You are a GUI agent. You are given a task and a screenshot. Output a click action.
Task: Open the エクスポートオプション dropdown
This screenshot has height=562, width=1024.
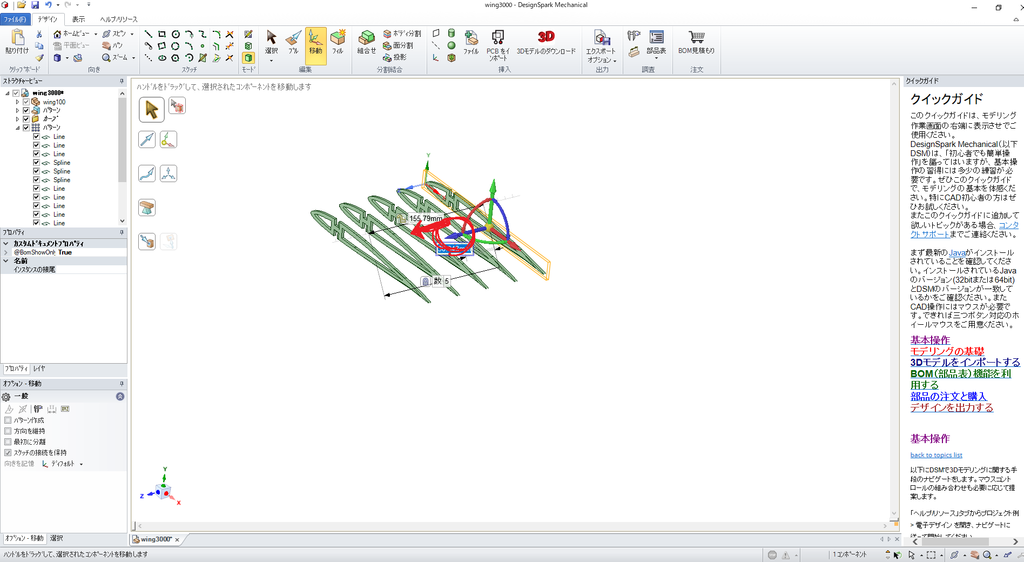click(x=601, y=55)
